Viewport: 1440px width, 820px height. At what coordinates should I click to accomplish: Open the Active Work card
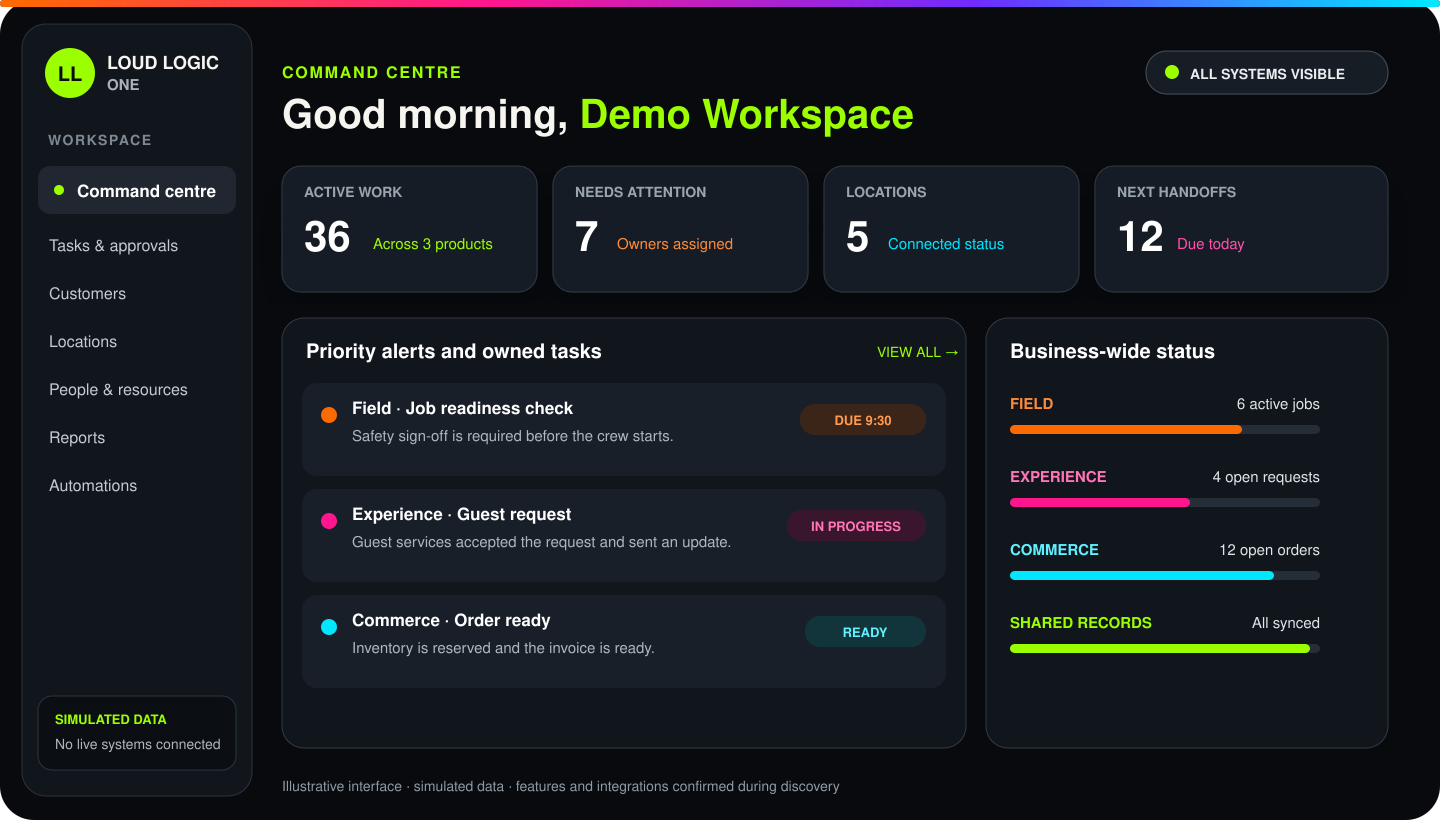(x=409, y=229)
